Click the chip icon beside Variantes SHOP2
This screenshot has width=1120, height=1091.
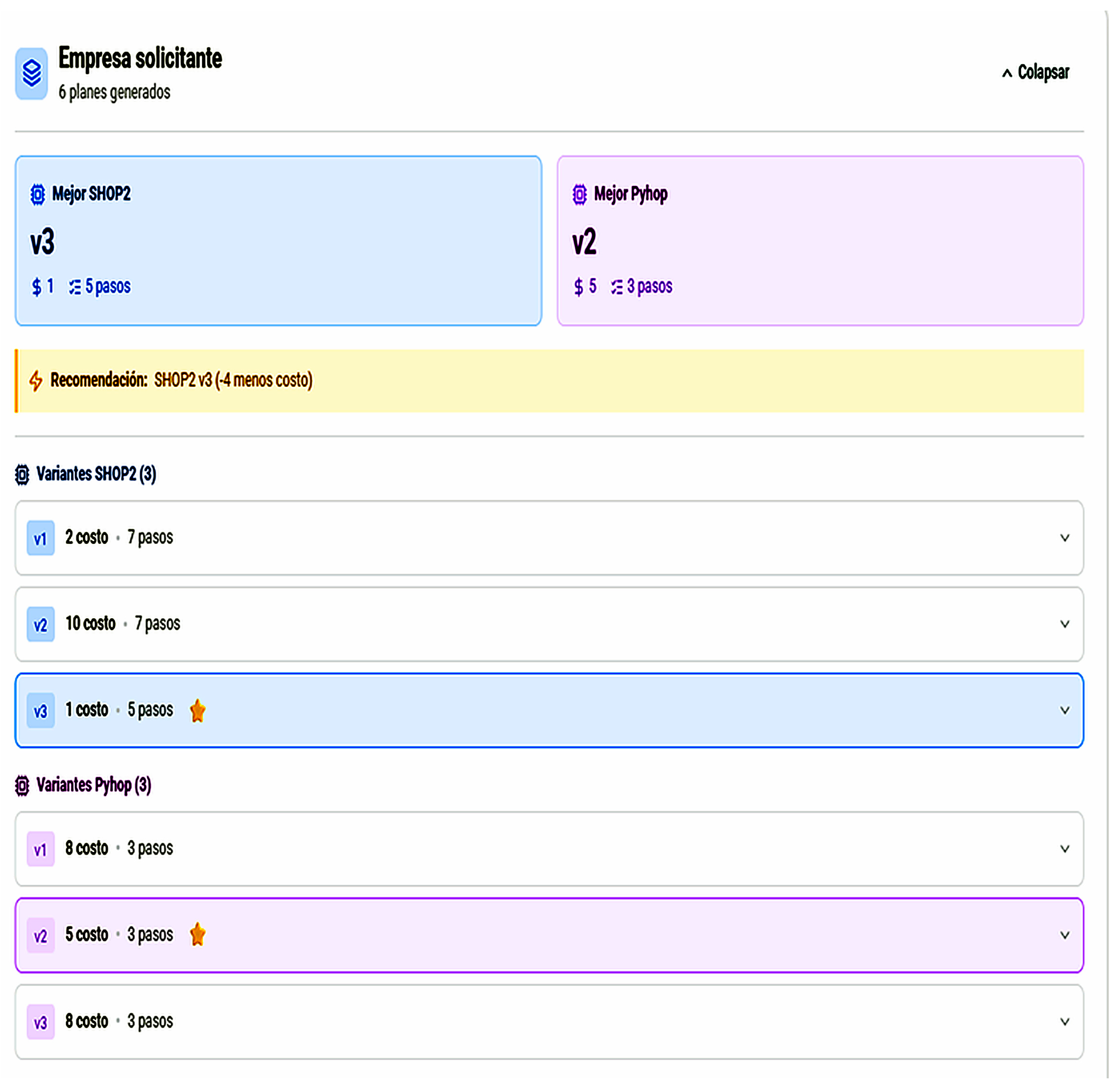pos(22,474)
